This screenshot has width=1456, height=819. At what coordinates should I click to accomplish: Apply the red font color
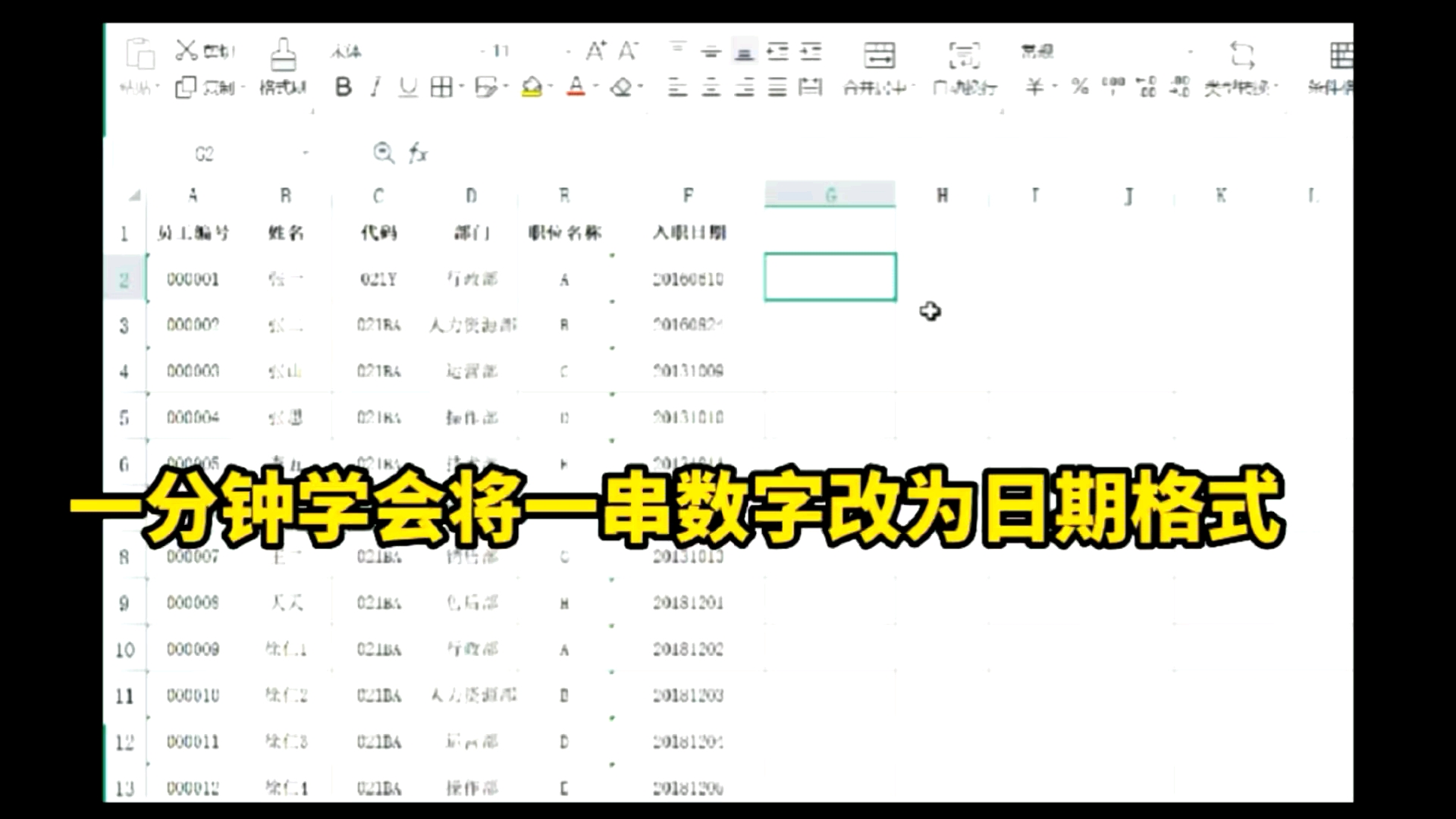(576, 86)
